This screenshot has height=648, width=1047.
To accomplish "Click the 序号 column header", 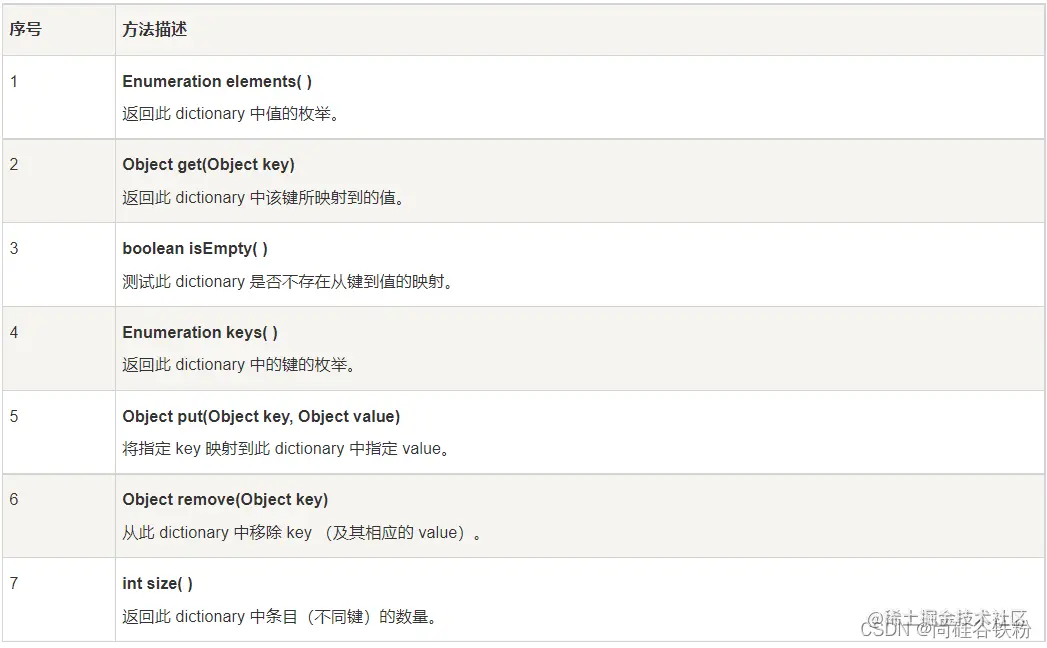I will [25, 29].
